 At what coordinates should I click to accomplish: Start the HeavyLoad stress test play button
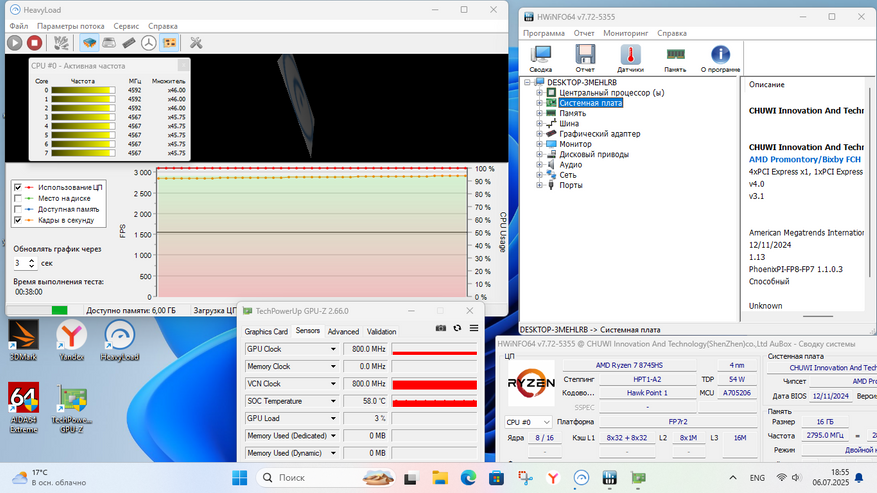(x=15, y=43)
